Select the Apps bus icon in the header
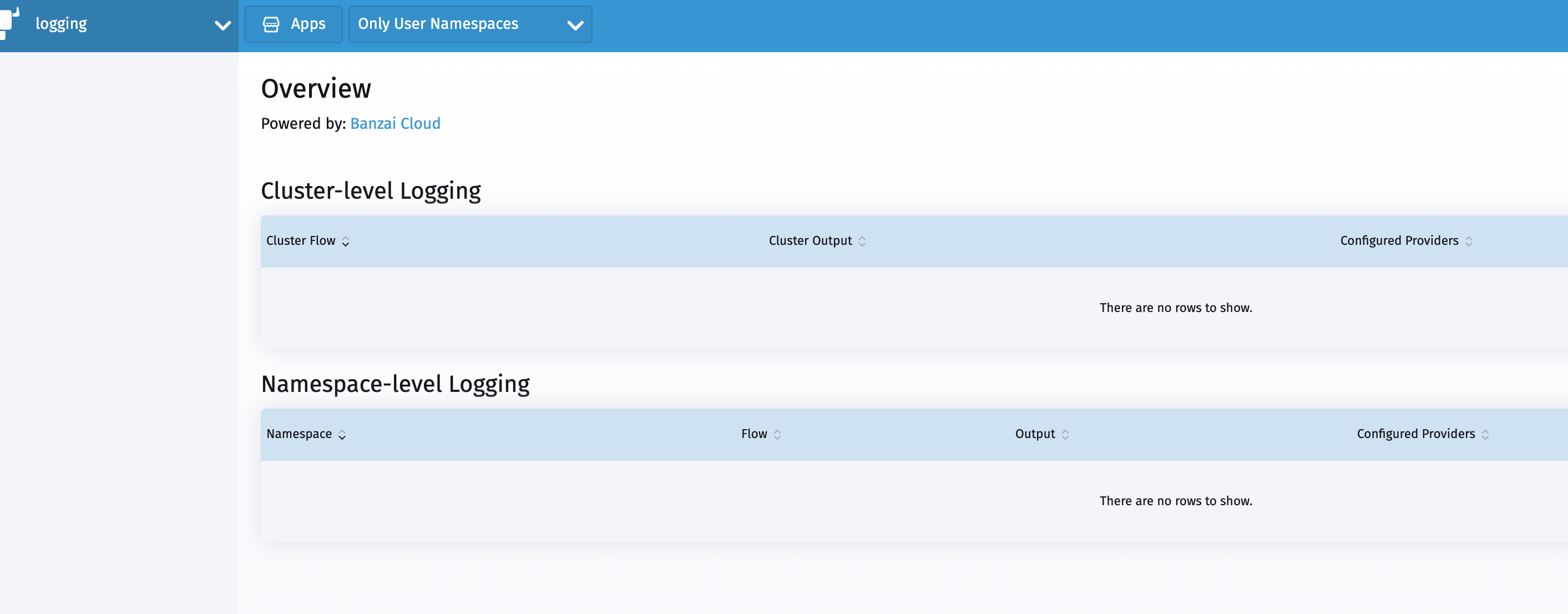The image size is (1568, 614). [x=271, y=24]
